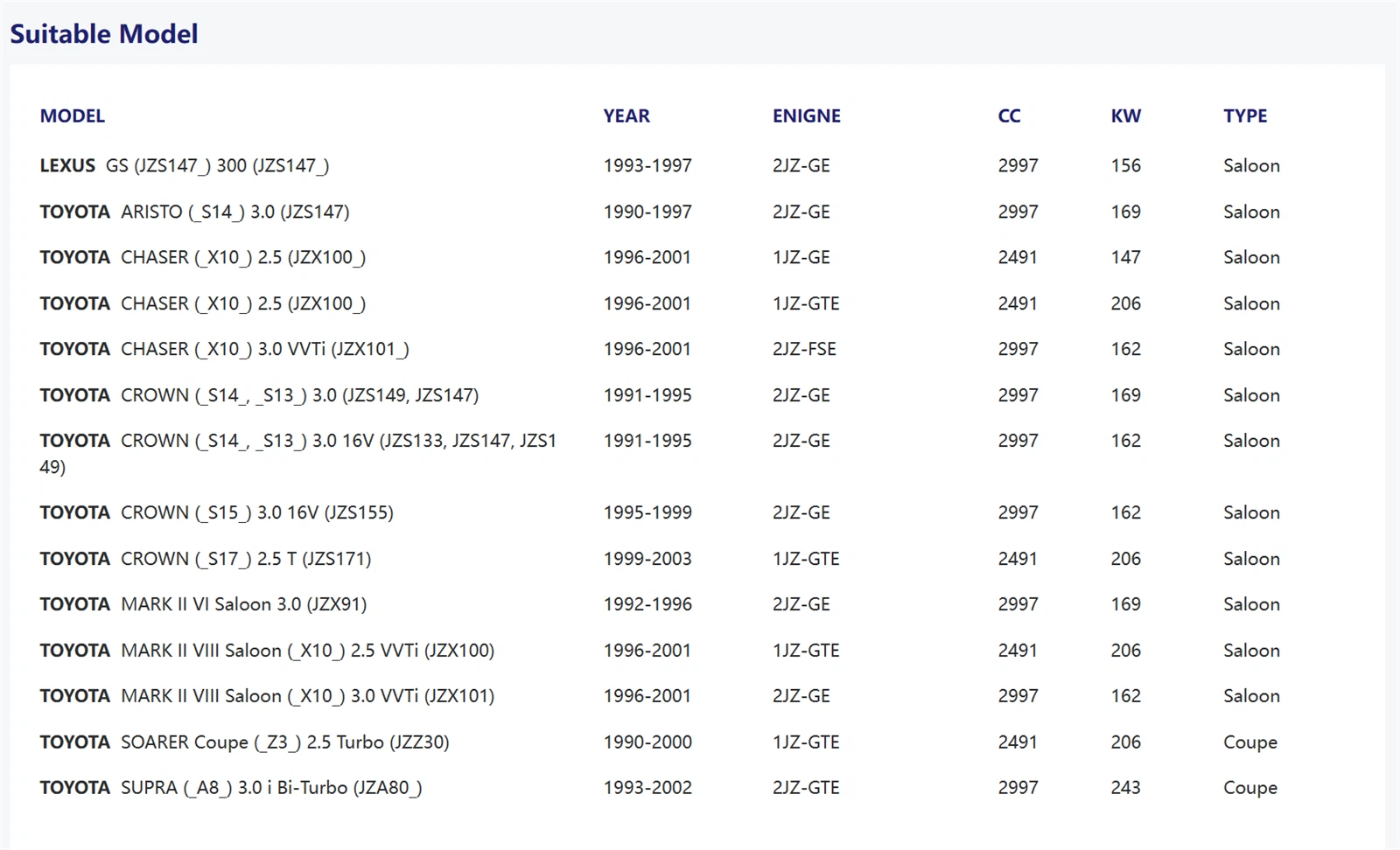Click year 1995-1999 for Crown S15

pyautogui.click(x=647, y=512)
